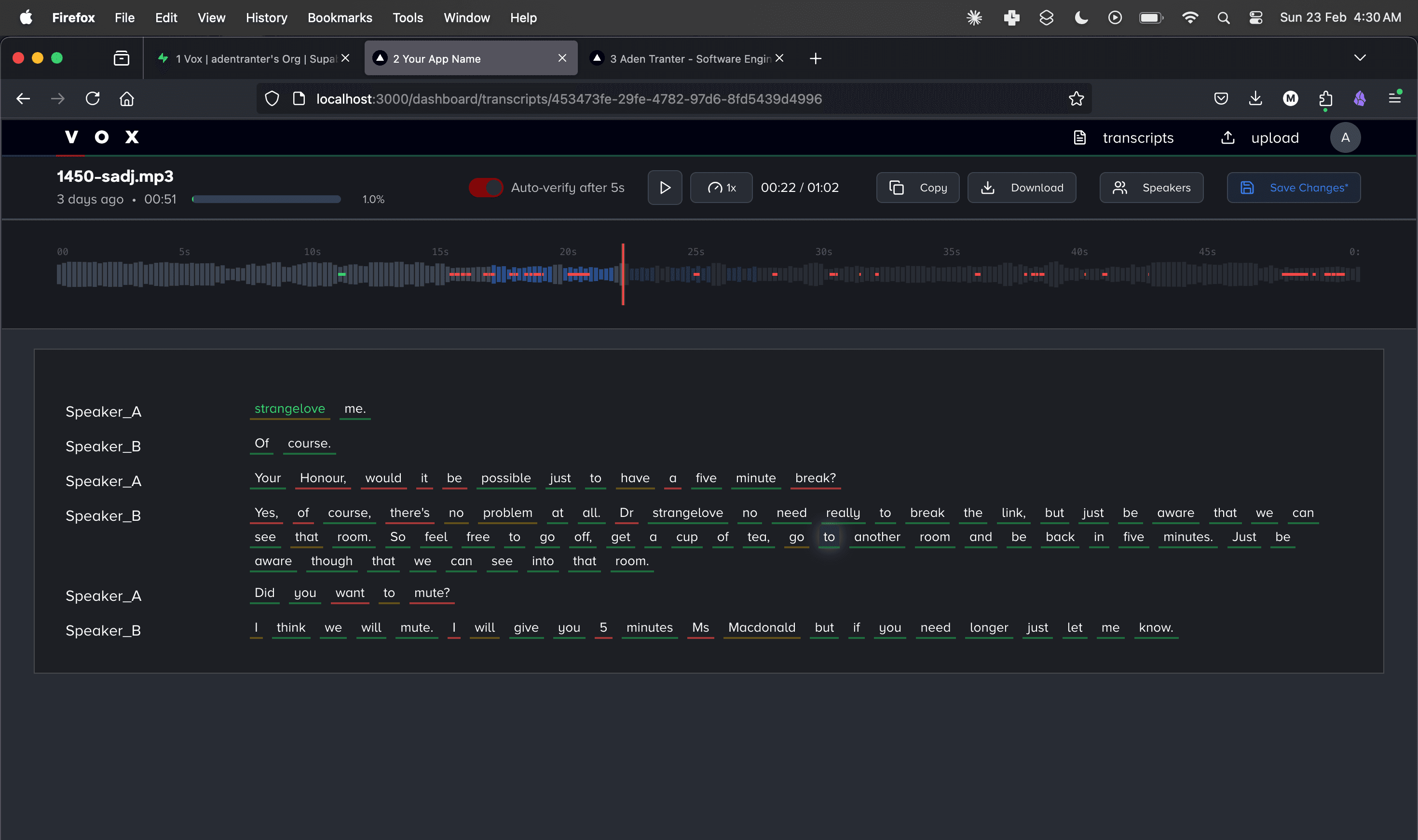
Task: Toggle Do Not Disturb moon icon
Action: point(1081,18)
